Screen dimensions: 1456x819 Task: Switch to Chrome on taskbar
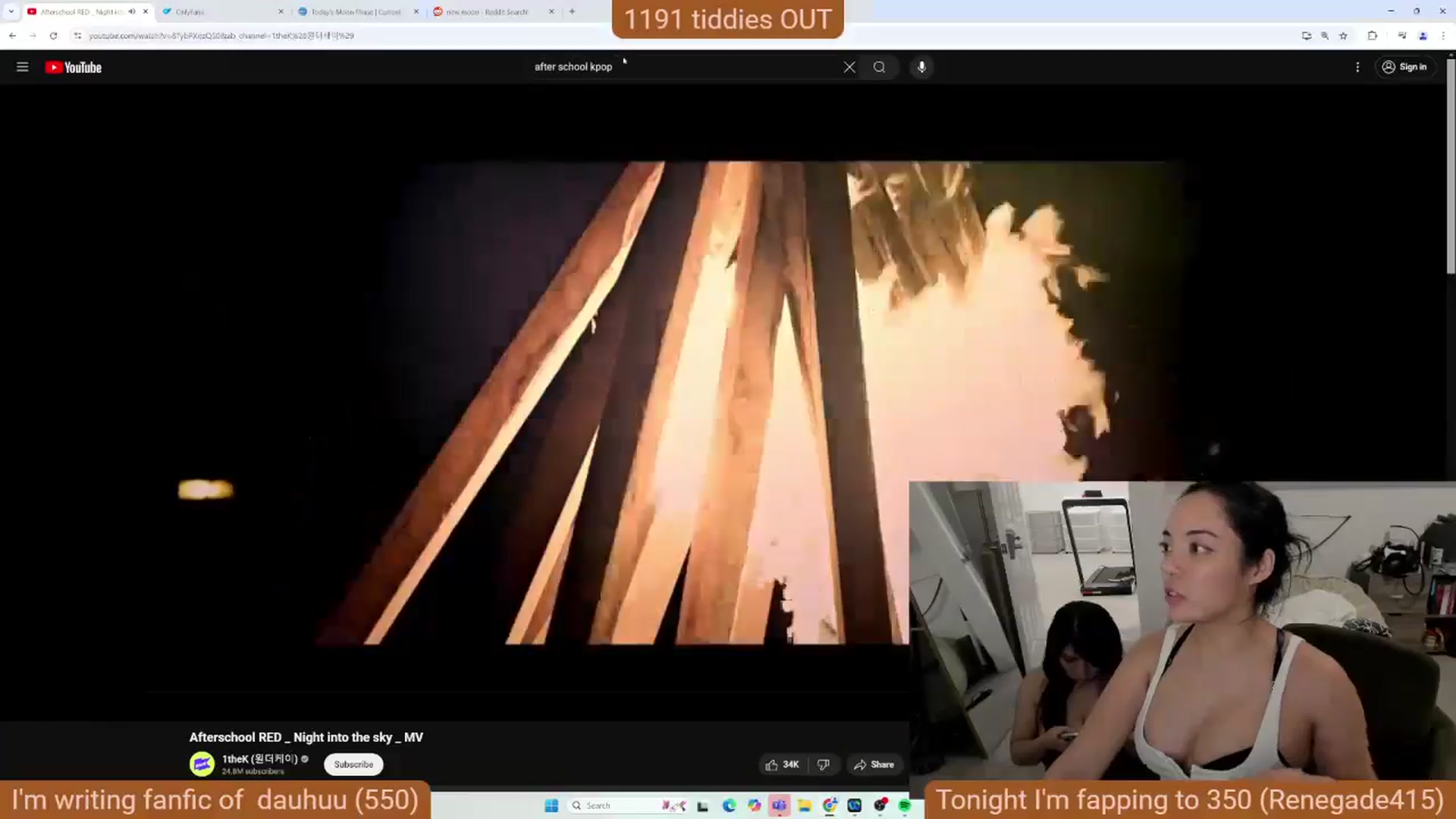click(x=830, y=805)
